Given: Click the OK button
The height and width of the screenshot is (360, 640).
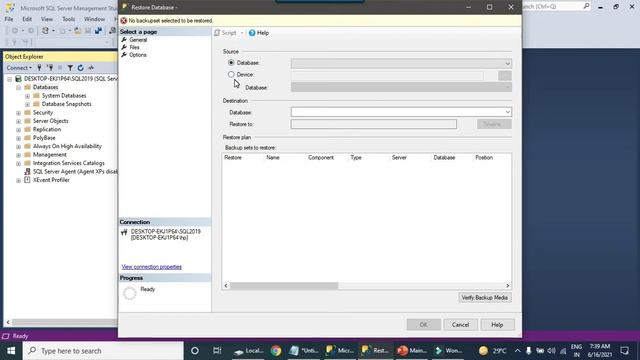Looking at the screenshot, I should pos(423,324).
